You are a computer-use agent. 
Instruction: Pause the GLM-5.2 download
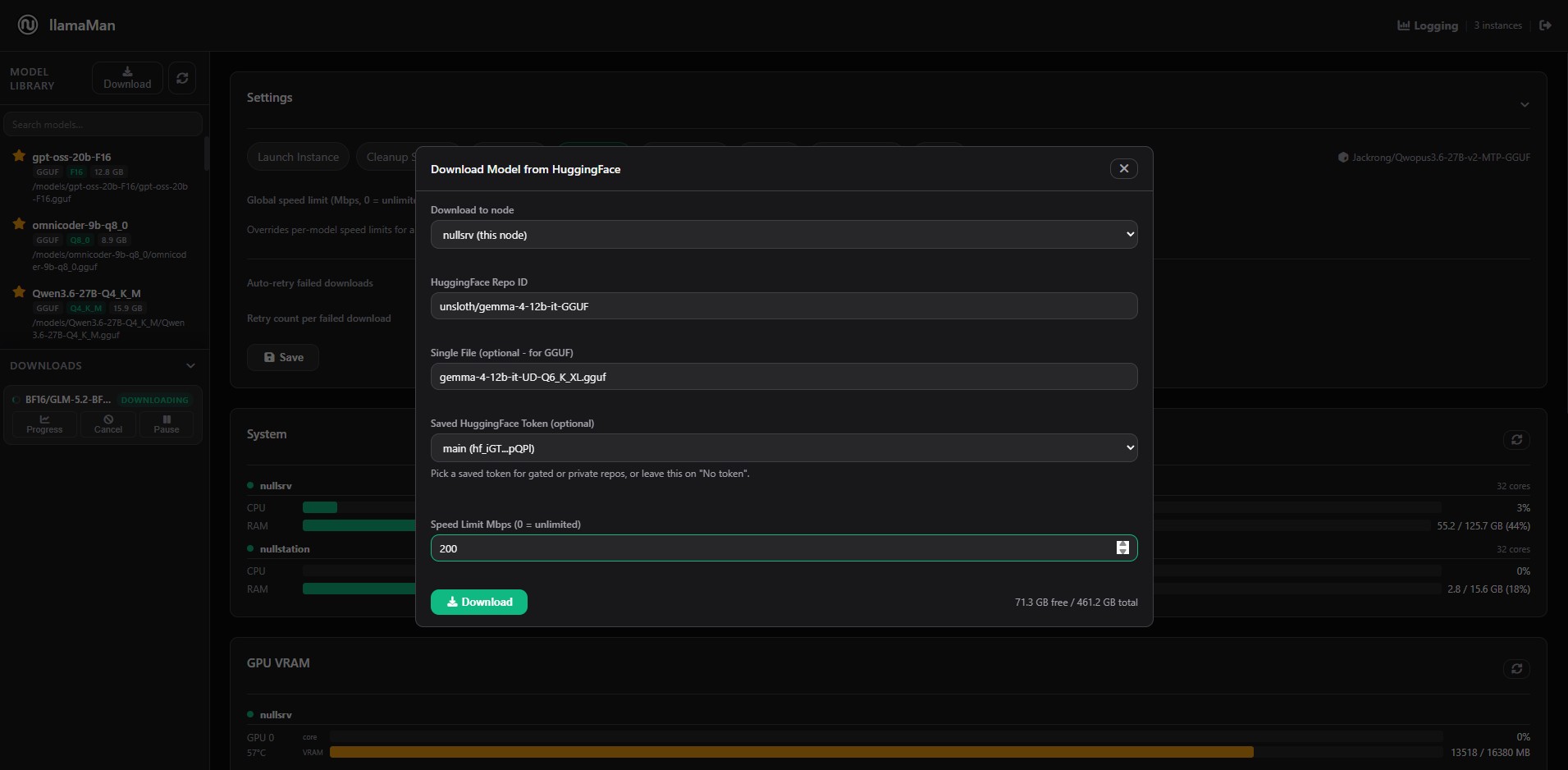tap(167, 424)
